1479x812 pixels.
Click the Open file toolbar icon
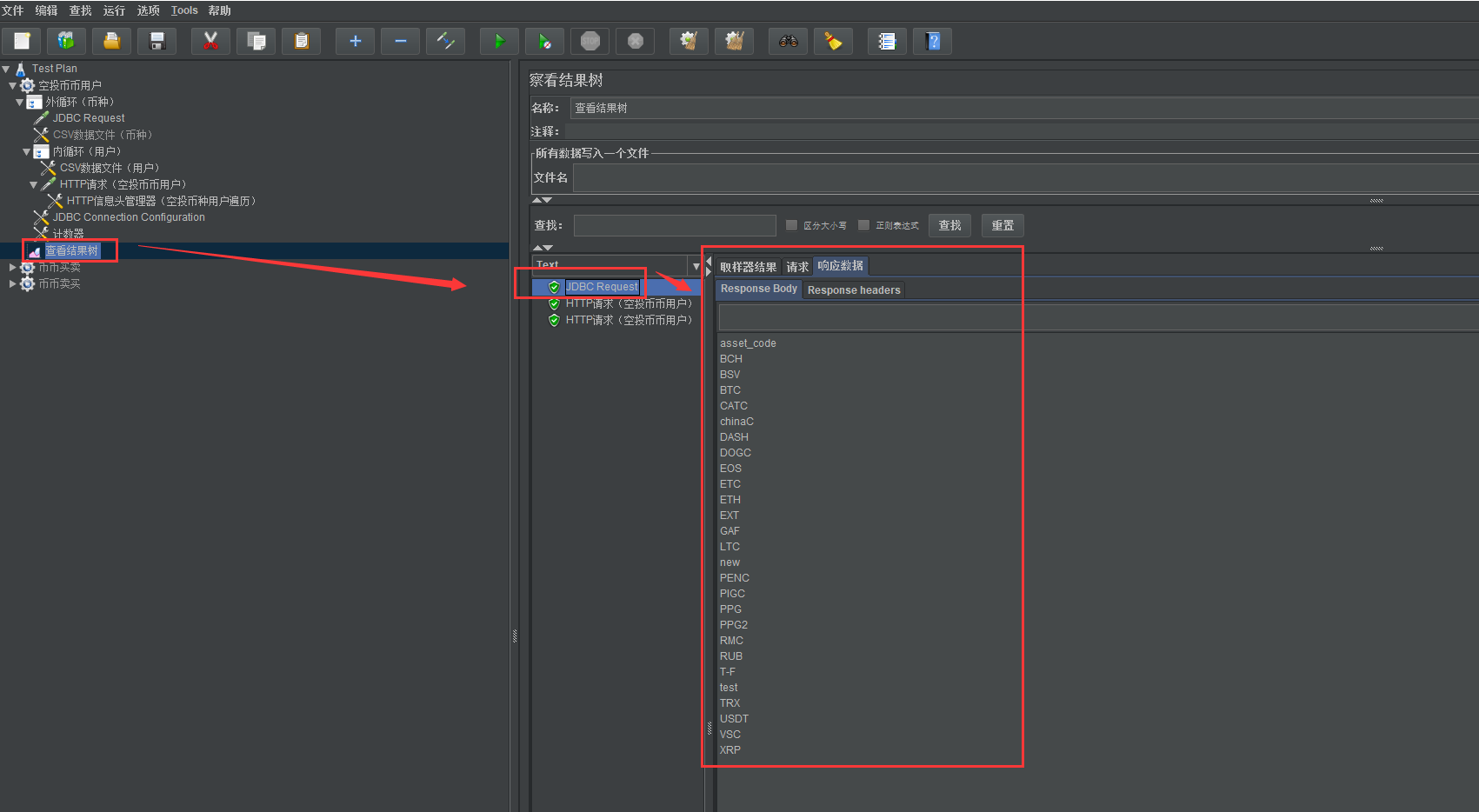coord(111,41)
